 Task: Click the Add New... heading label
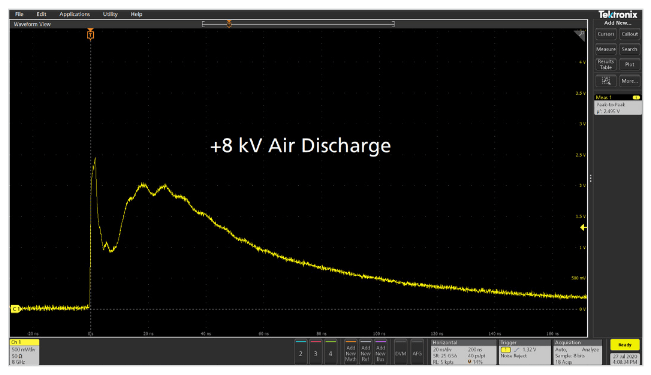coord(617,23)
